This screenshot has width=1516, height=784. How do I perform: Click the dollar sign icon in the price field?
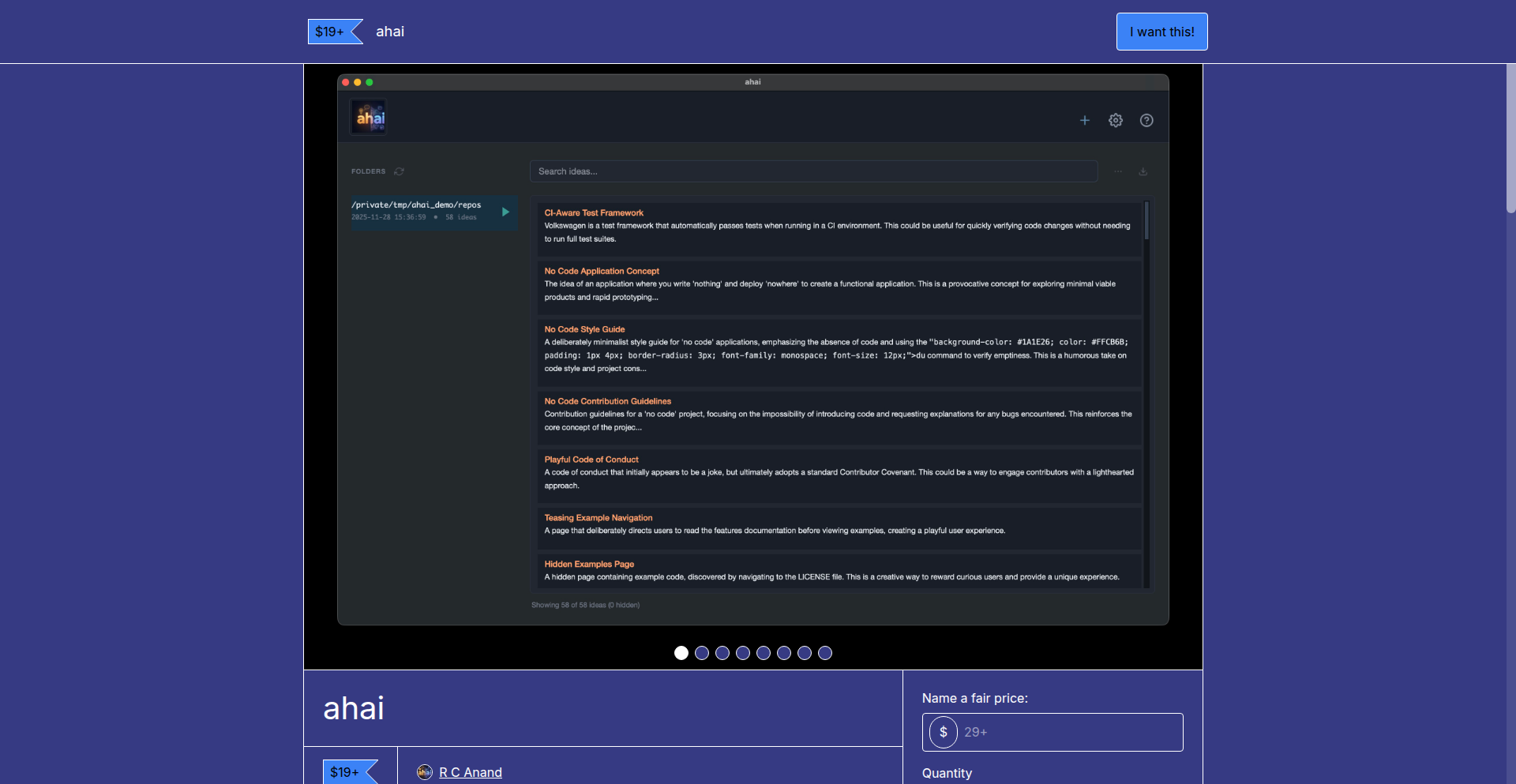point(944,732)
